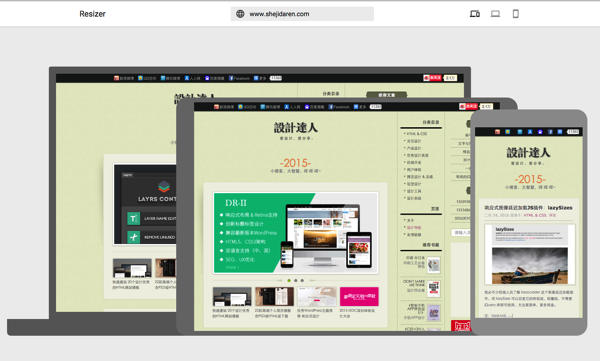Click yellow QQ Zone icon in phone preview
This screenshot has width=600, height=361.
coord(508,132)
